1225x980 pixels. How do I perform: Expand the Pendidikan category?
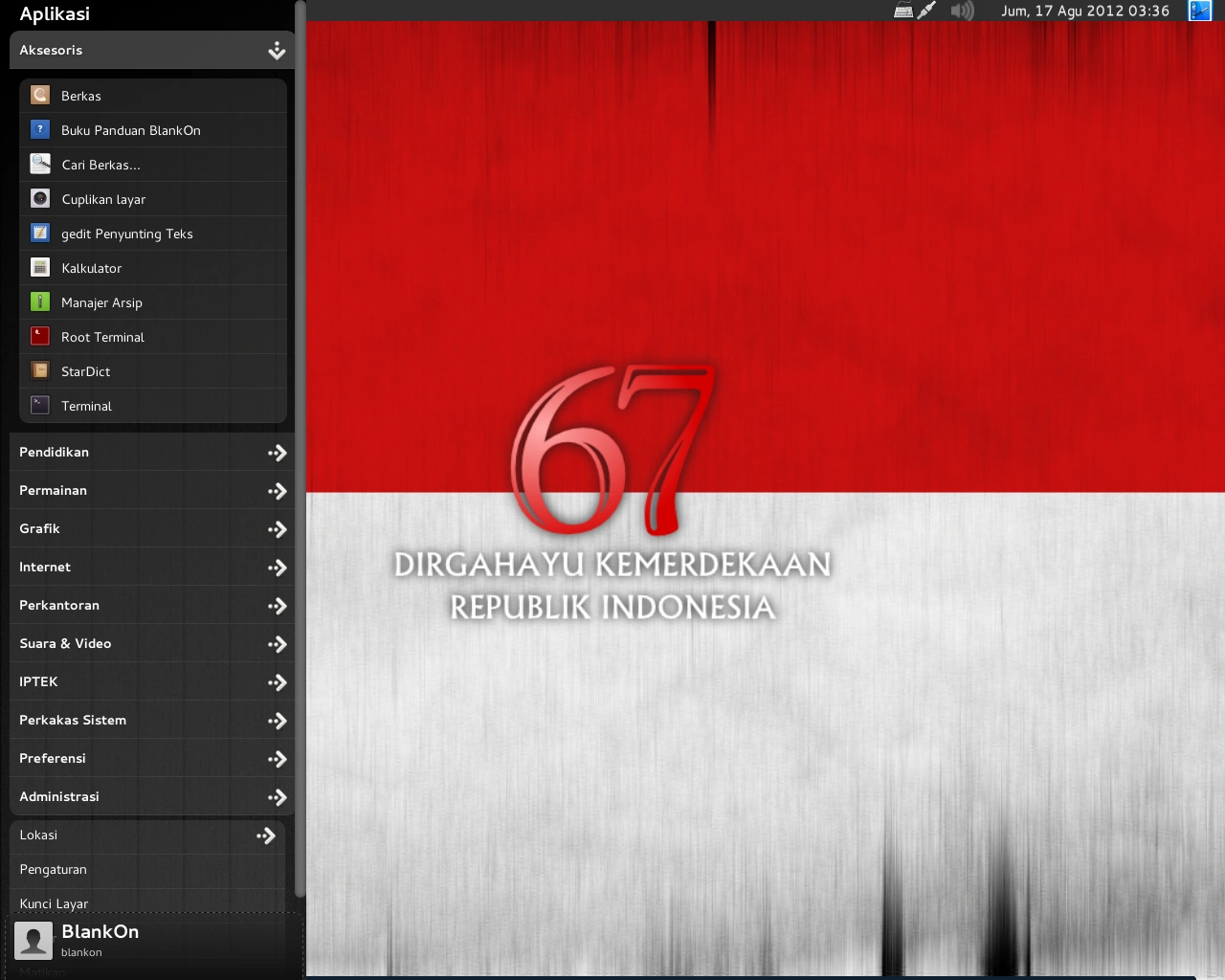(x=277, y=453)
